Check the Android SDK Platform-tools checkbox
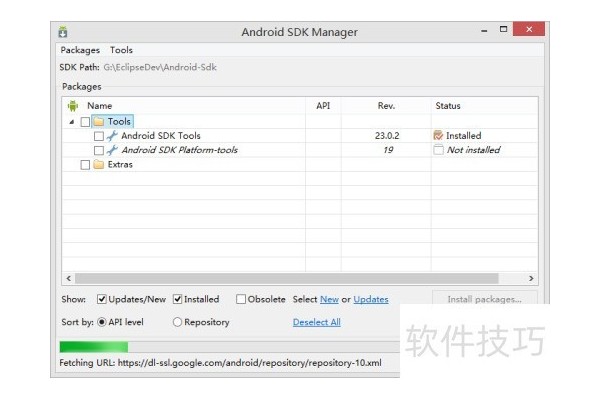 tap(99, 150)
